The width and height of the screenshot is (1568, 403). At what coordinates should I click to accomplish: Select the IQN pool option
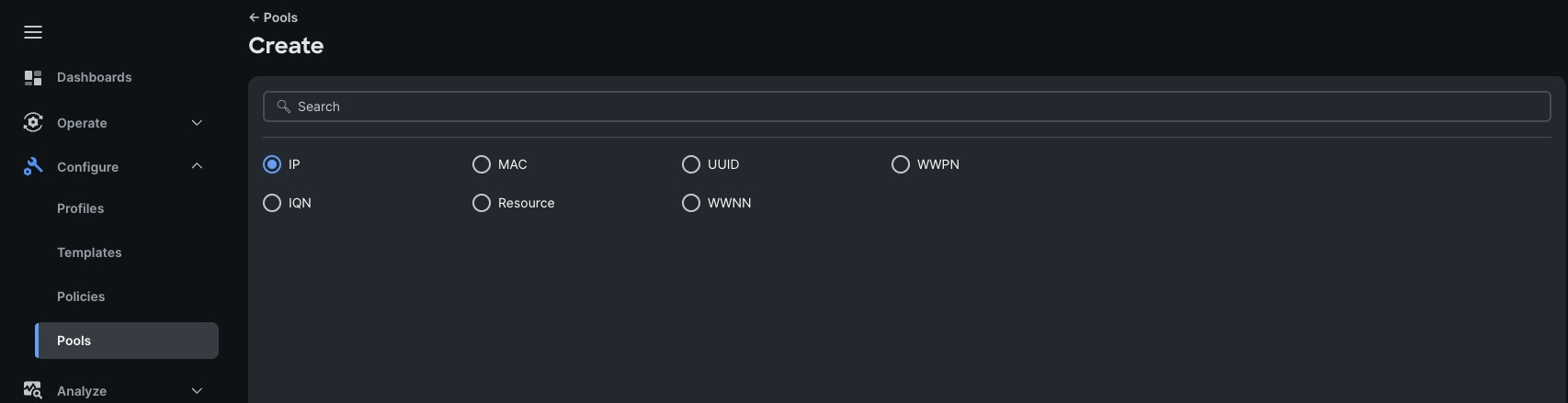tap(272, 203)
